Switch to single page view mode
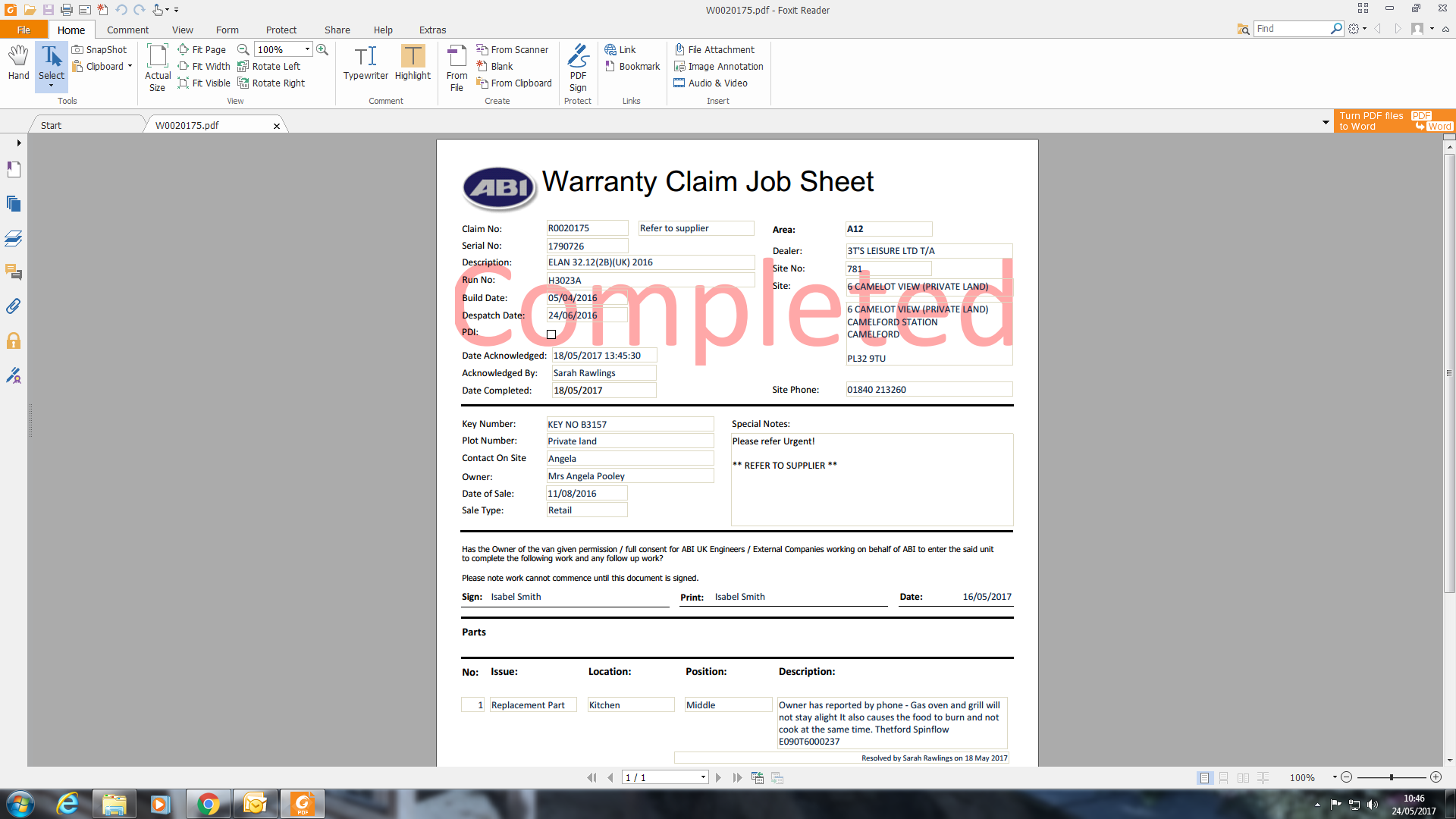 point(1204,778)
